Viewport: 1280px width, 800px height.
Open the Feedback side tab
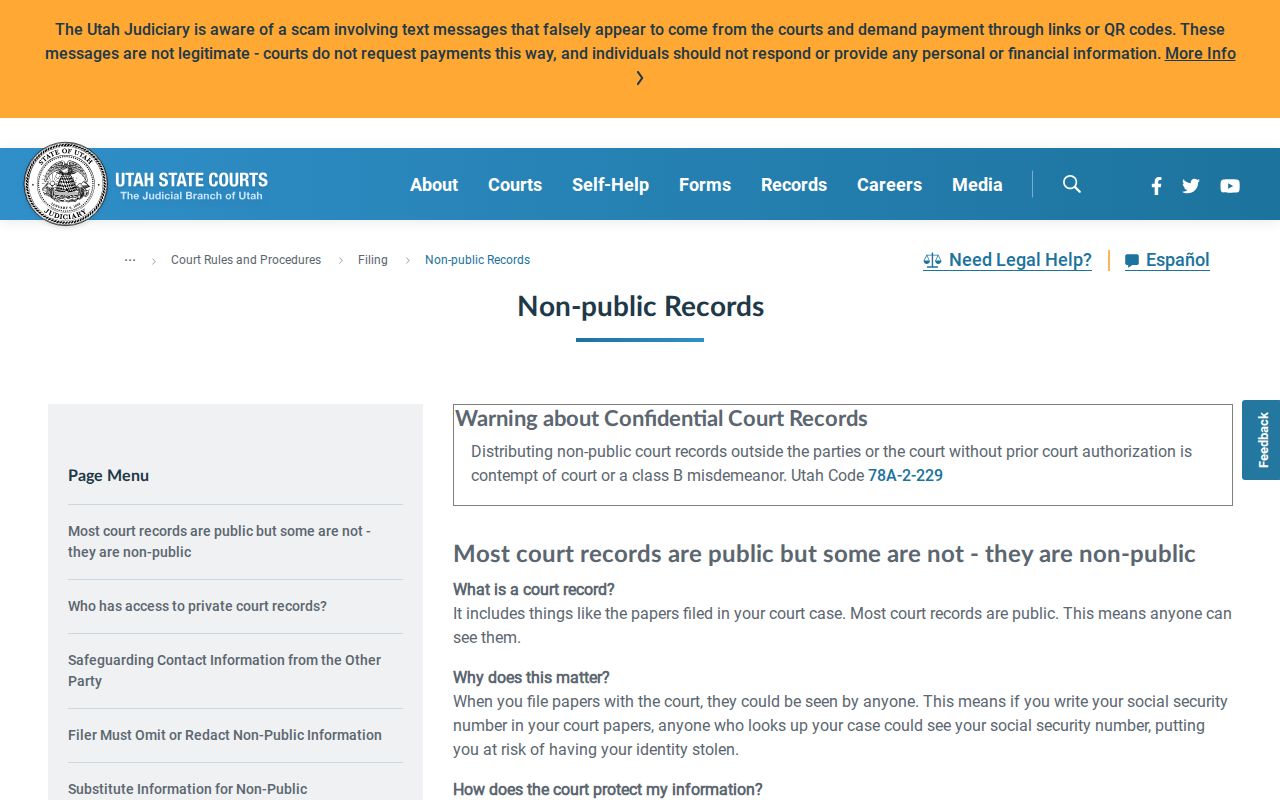click(x=1262, y=440)
